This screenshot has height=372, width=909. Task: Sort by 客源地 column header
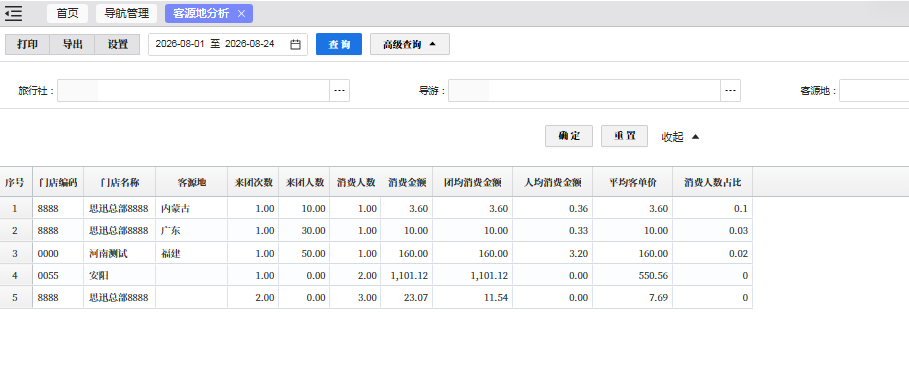point(191,182)
